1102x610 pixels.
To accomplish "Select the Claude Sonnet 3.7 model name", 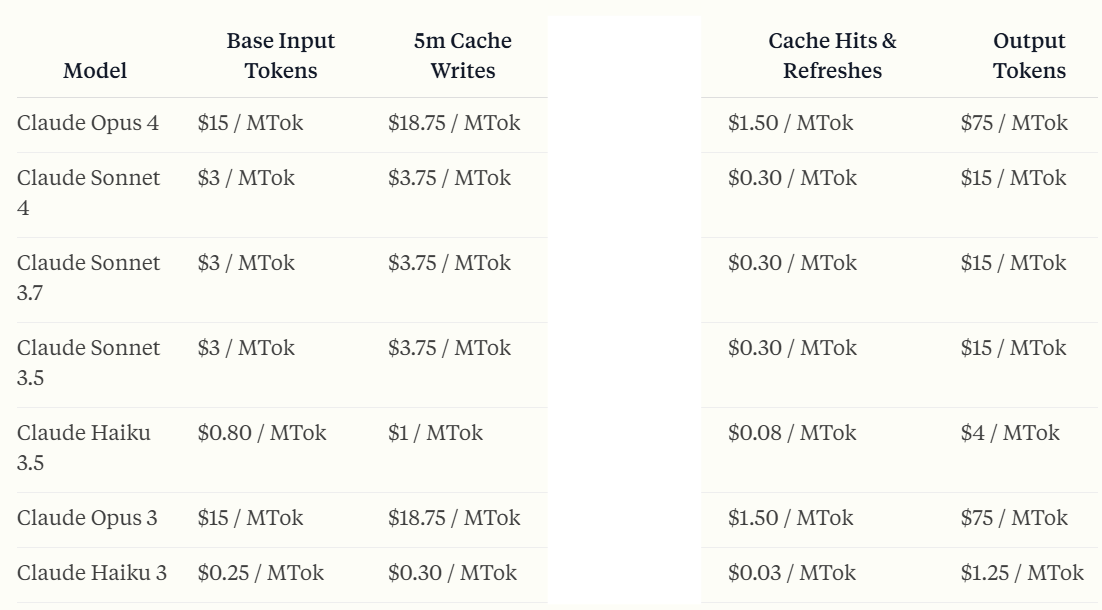I will [89, 278].
